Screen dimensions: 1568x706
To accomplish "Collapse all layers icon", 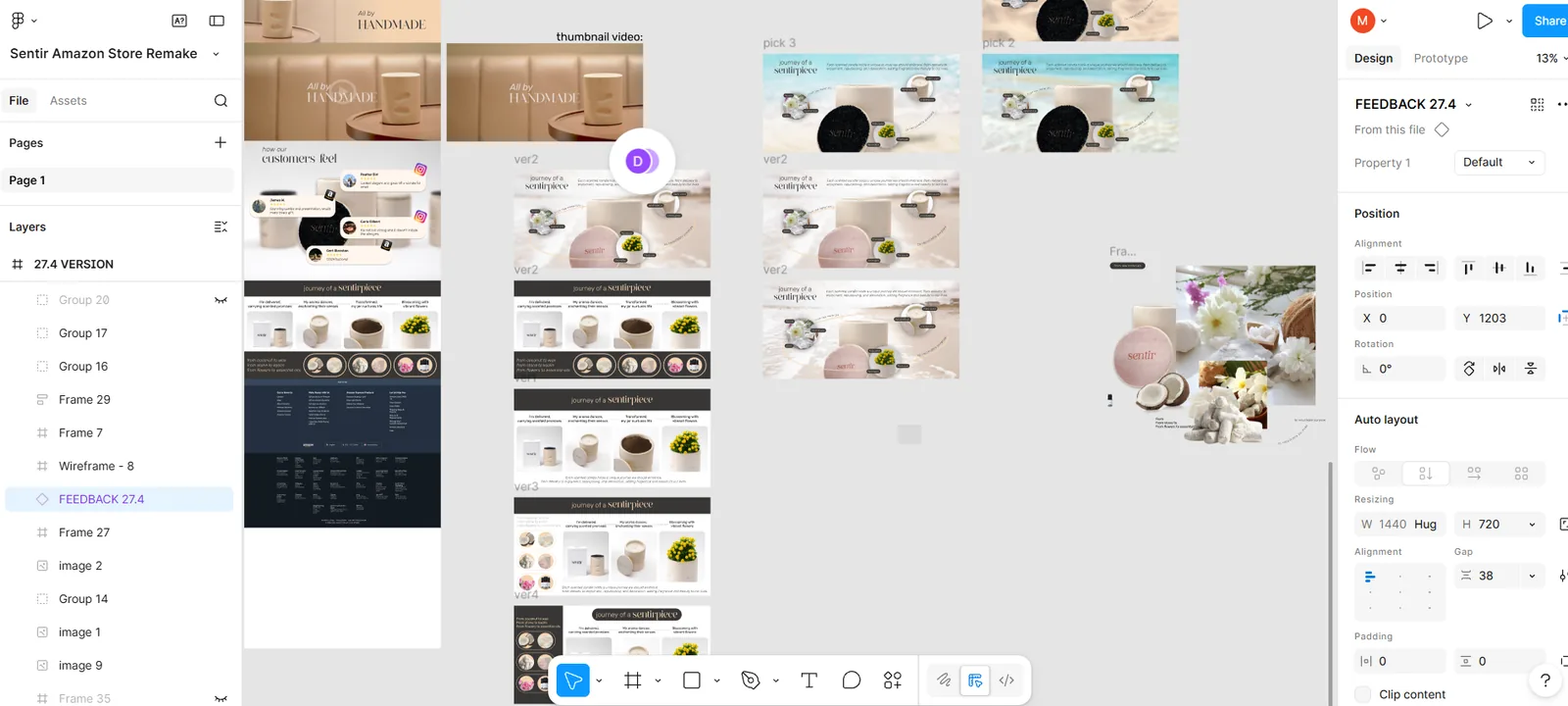I will point(220,227).
